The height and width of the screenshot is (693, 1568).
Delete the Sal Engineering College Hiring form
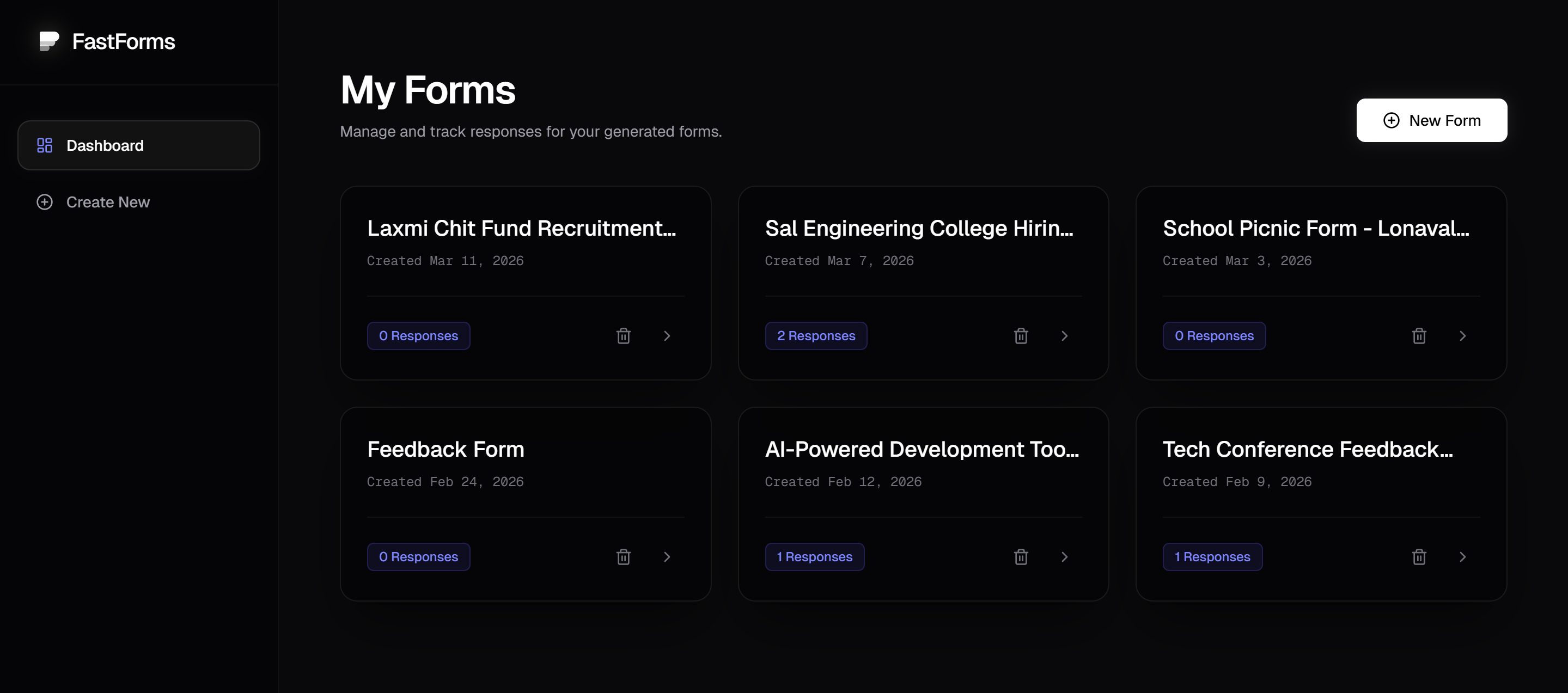[x=1021, y=335]
